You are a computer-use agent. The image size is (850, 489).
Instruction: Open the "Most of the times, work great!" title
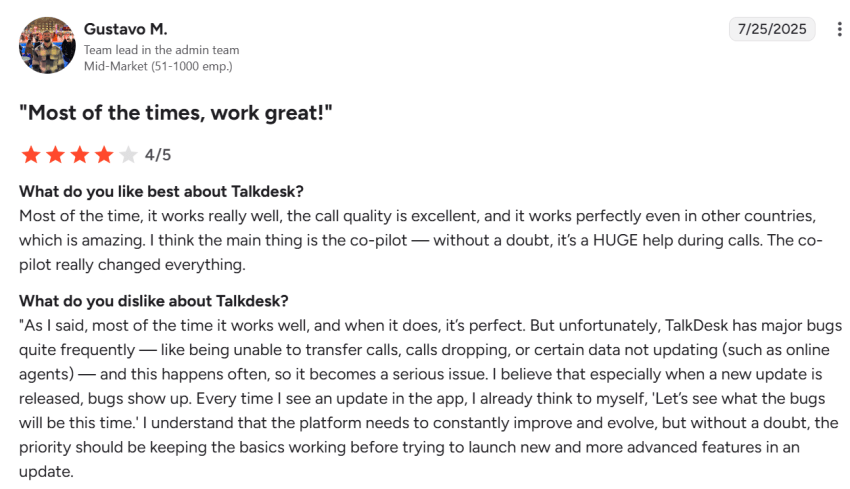pyautogui.click(x=175, y=112)
